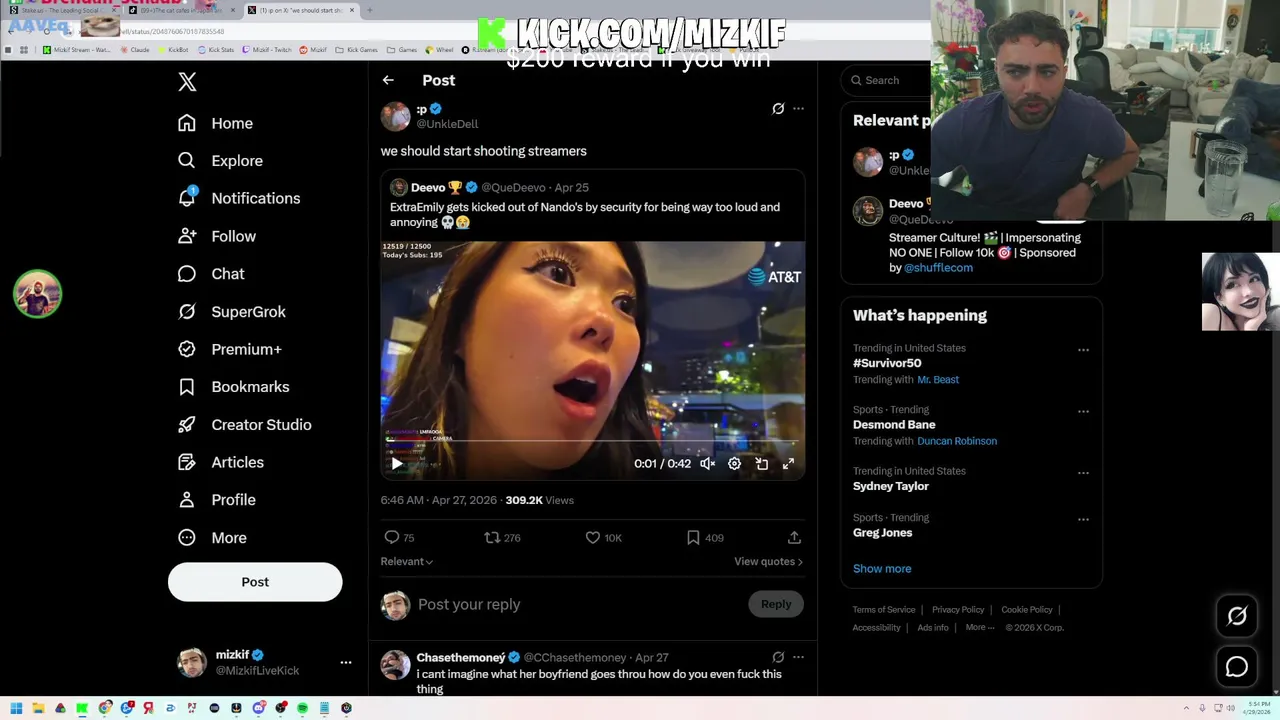Open the Kick Games bookmark folder
The height and width of the screenshot is (720, 1280).
(x=356, y=49)
